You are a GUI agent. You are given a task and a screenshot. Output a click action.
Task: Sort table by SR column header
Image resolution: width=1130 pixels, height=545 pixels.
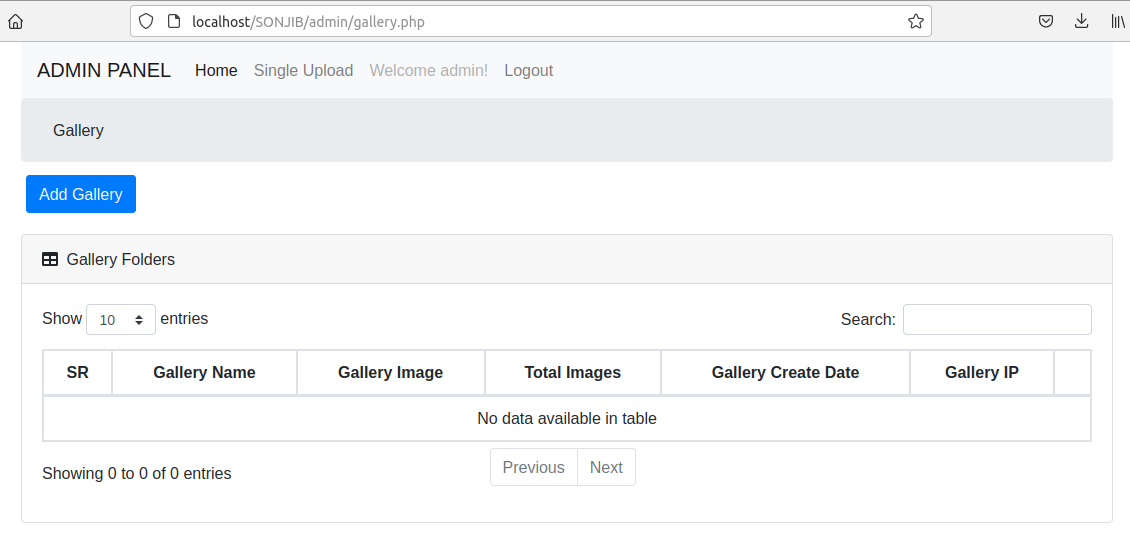(x=78, y=373)
